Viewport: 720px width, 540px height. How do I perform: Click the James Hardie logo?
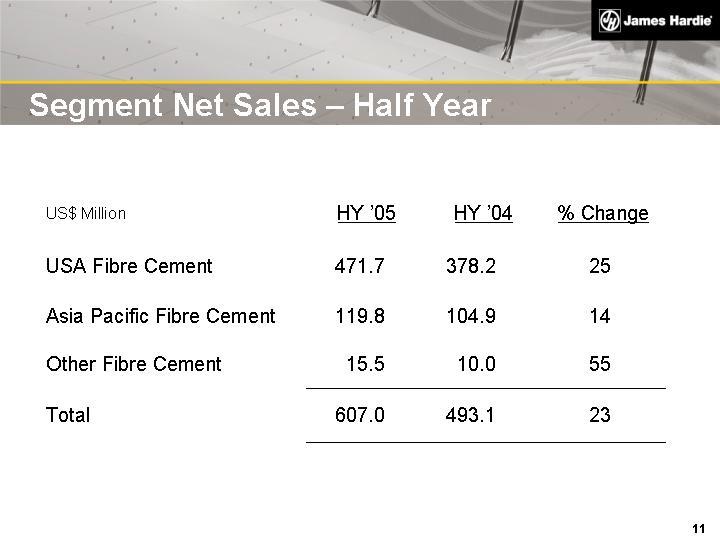(655, 21)
